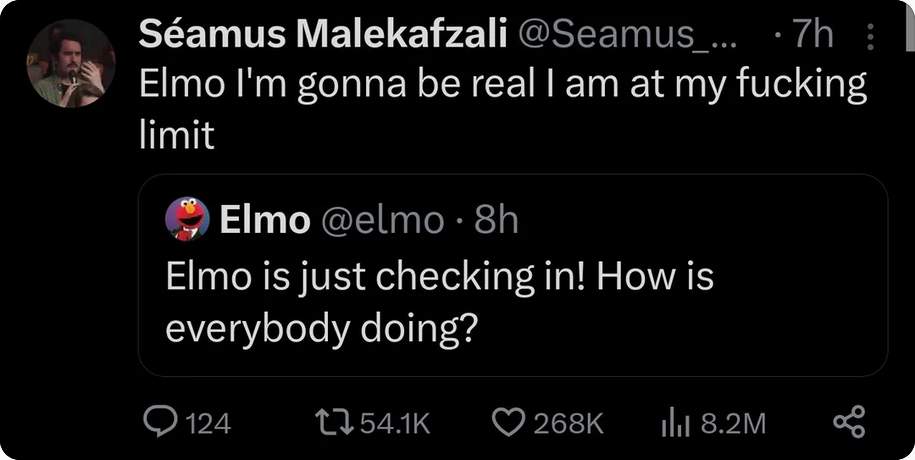
Task: Click the 7h timestamp of the tweet
Action: pyautogui.click(x=809, y=36)
